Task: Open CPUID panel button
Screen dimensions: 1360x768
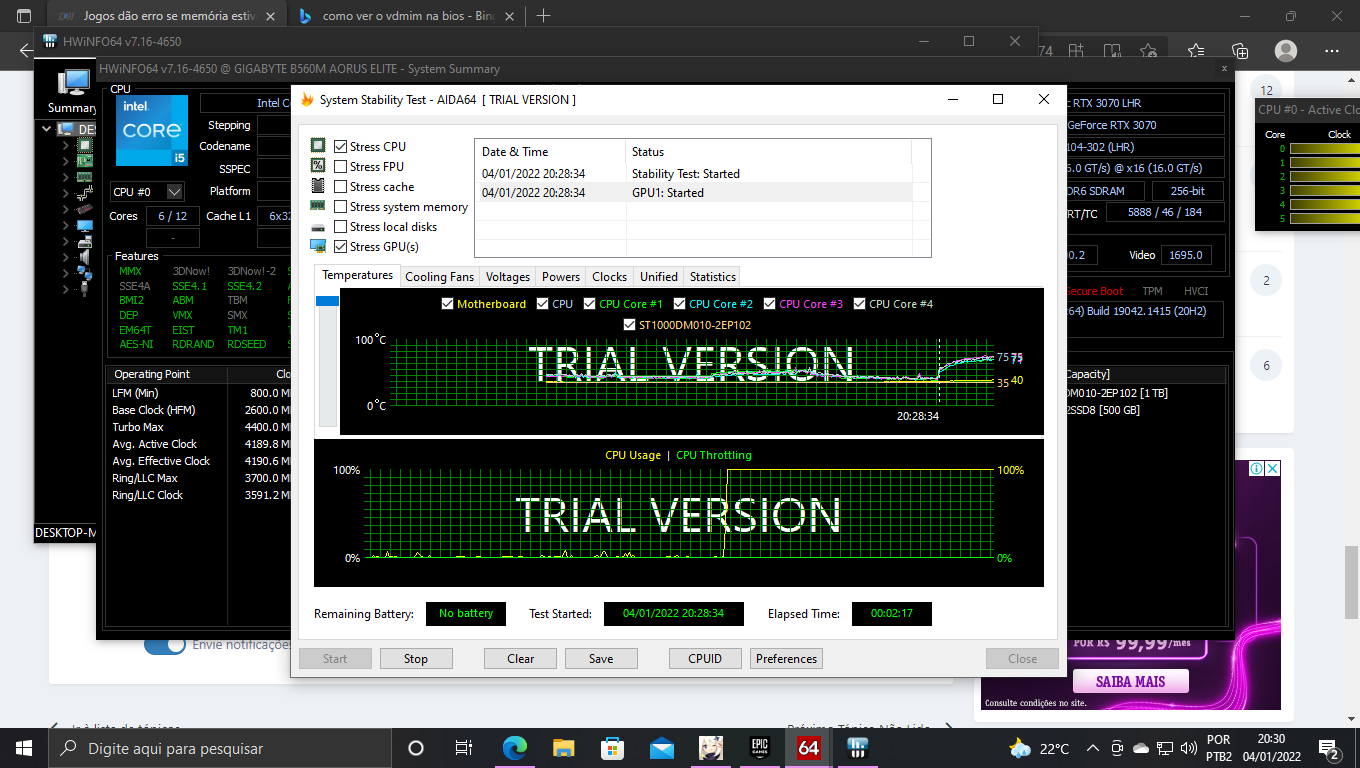Action: tap(706, 659)
